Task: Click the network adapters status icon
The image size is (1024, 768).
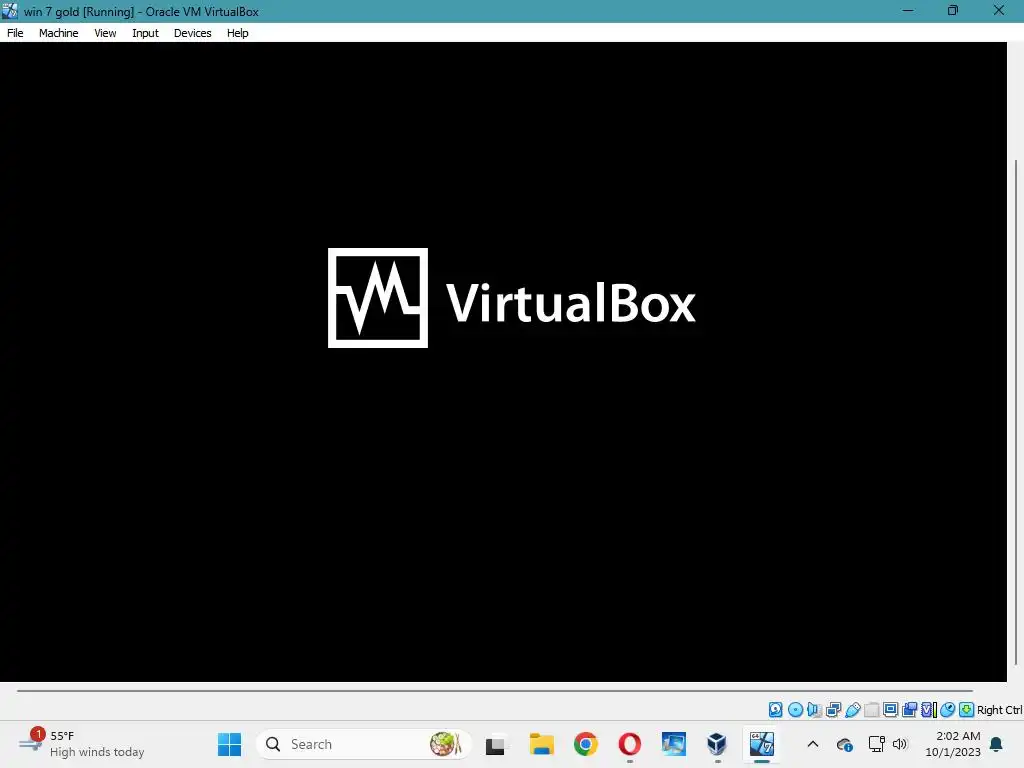Action: click(833, 709)
